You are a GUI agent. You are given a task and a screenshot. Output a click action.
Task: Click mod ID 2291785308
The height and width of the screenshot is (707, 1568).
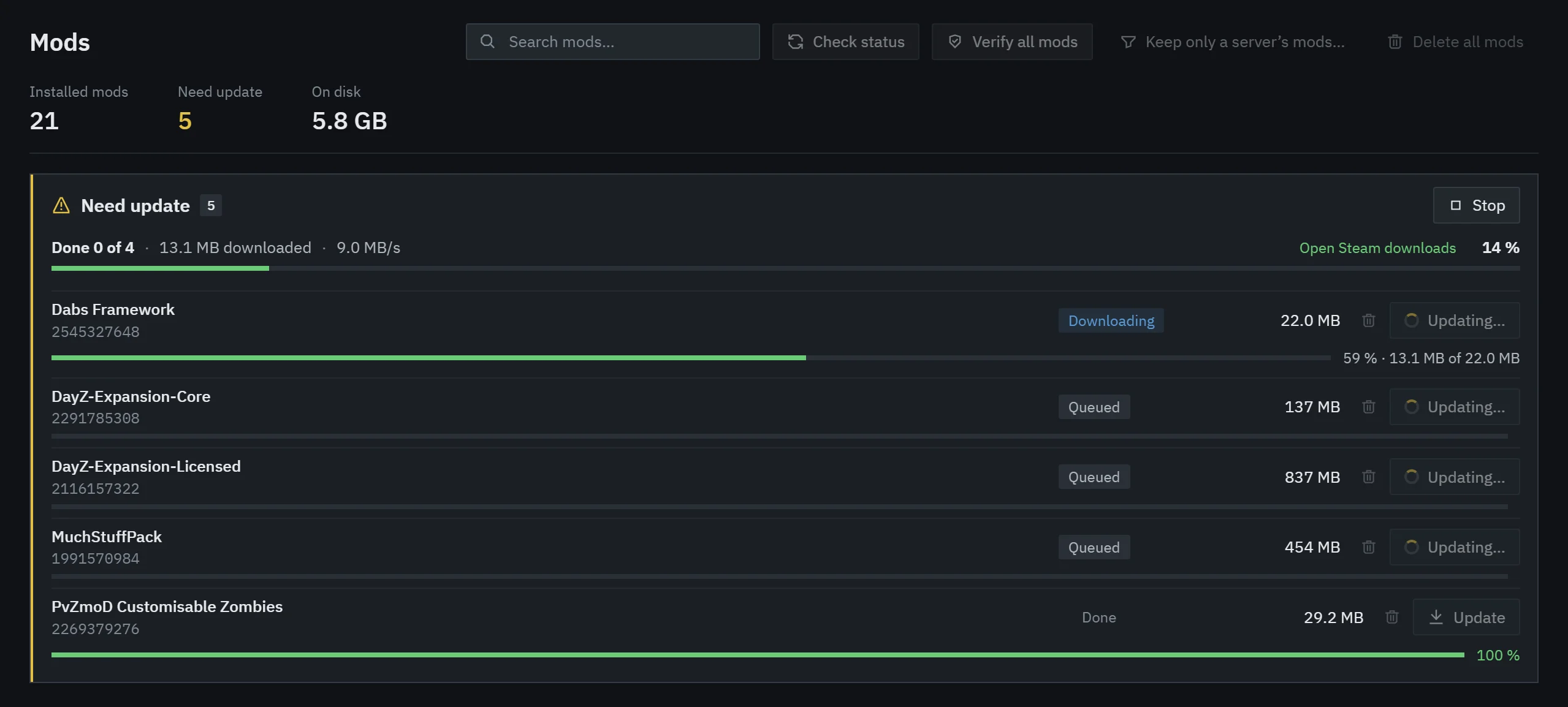pos(96,418)
